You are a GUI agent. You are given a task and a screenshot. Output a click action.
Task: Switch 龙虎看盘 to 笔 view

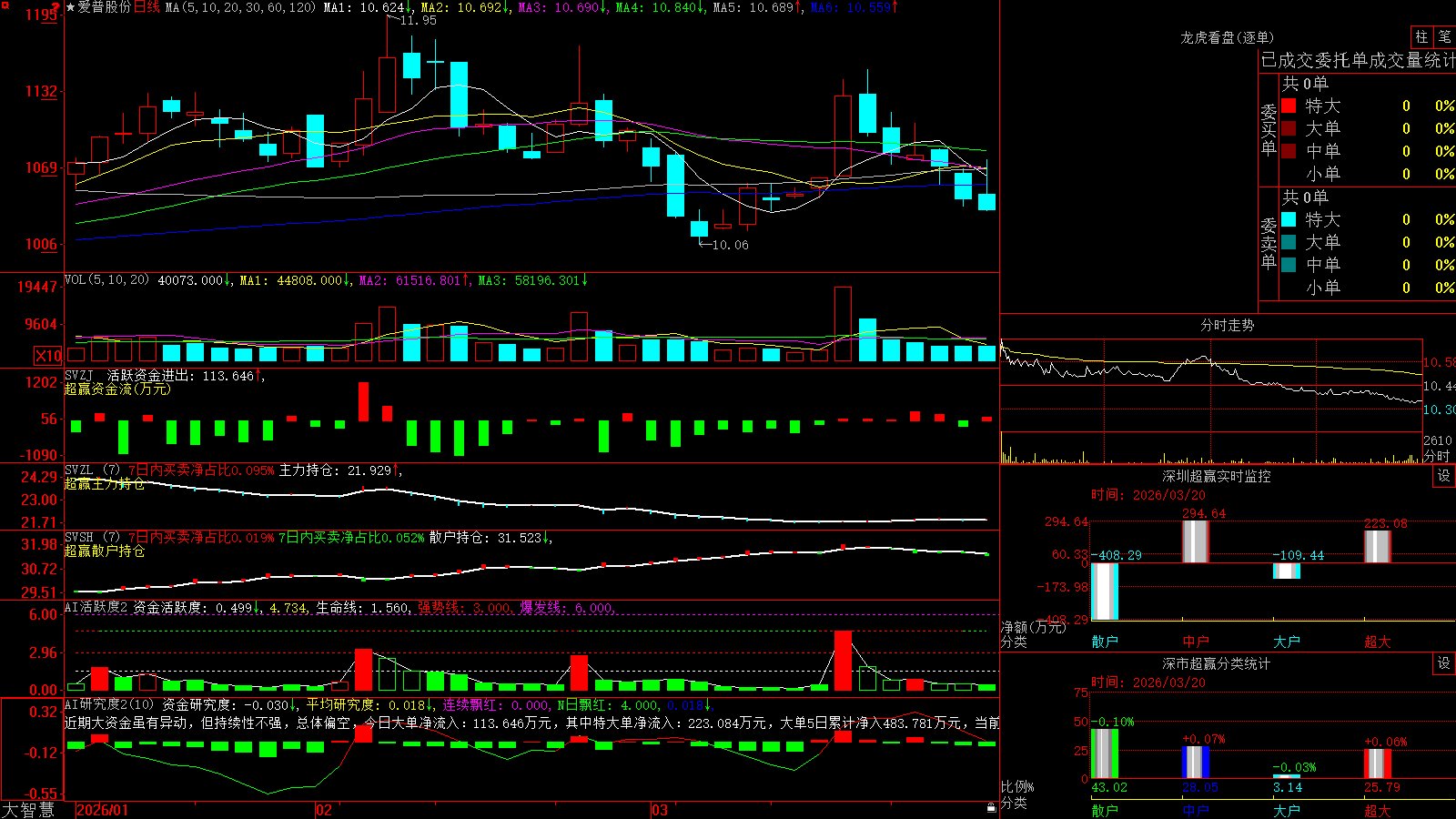pyautogui.click(x=1444, y=36)
